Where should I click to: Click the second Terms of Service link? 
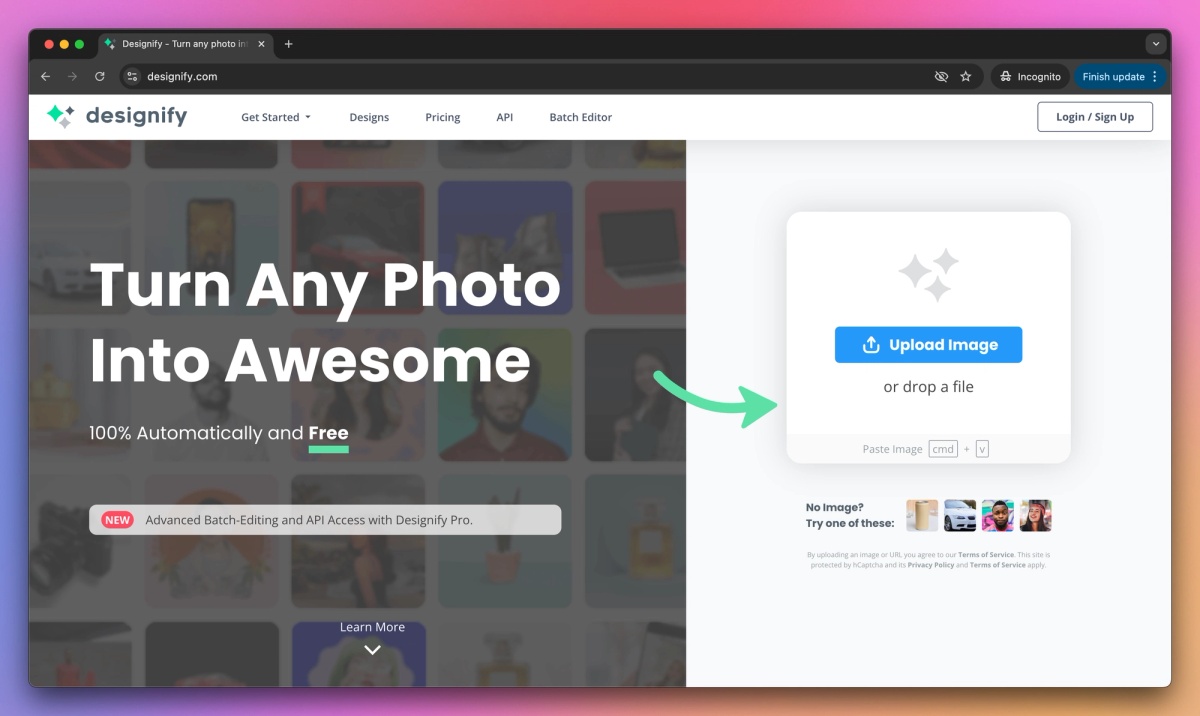[998, 565]
